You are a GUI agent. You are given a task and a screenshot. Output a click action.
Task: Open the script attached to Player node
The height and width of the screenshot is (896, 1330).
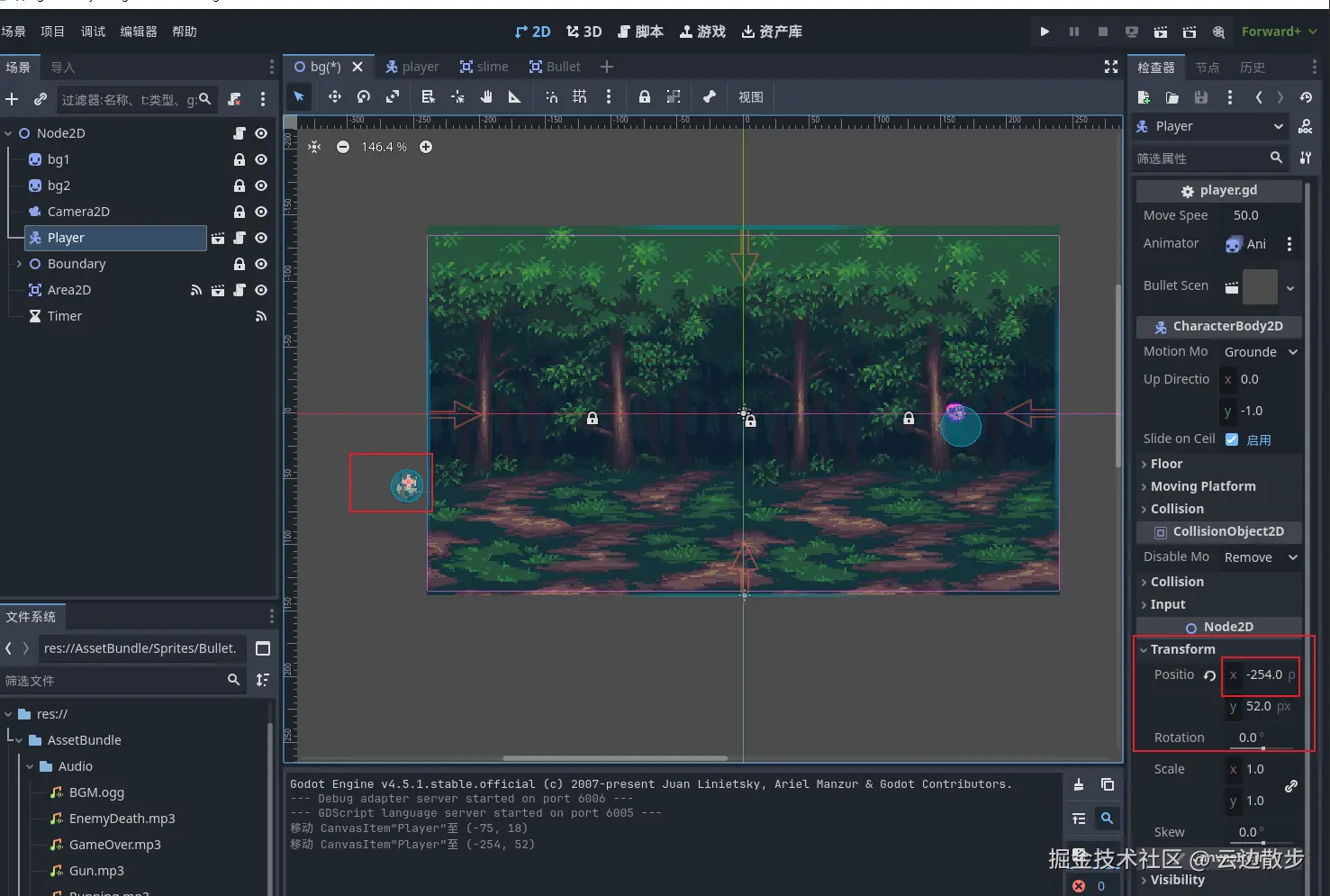240,238
